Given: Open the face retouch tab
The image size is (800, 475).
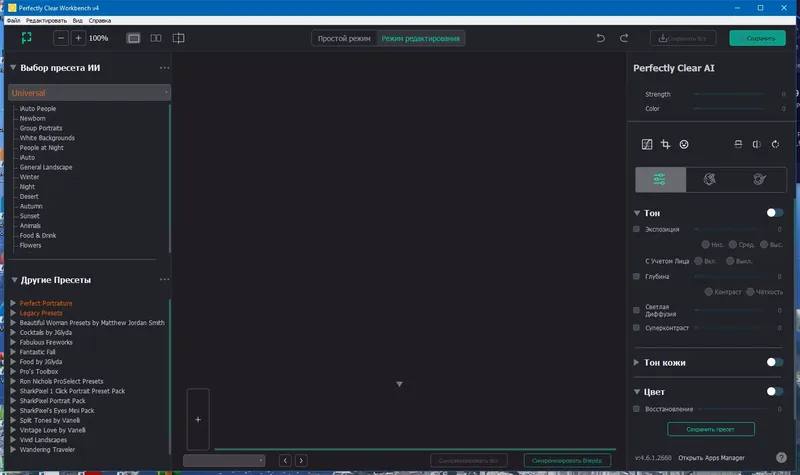Looking at the screenshot, I should 710,180.
